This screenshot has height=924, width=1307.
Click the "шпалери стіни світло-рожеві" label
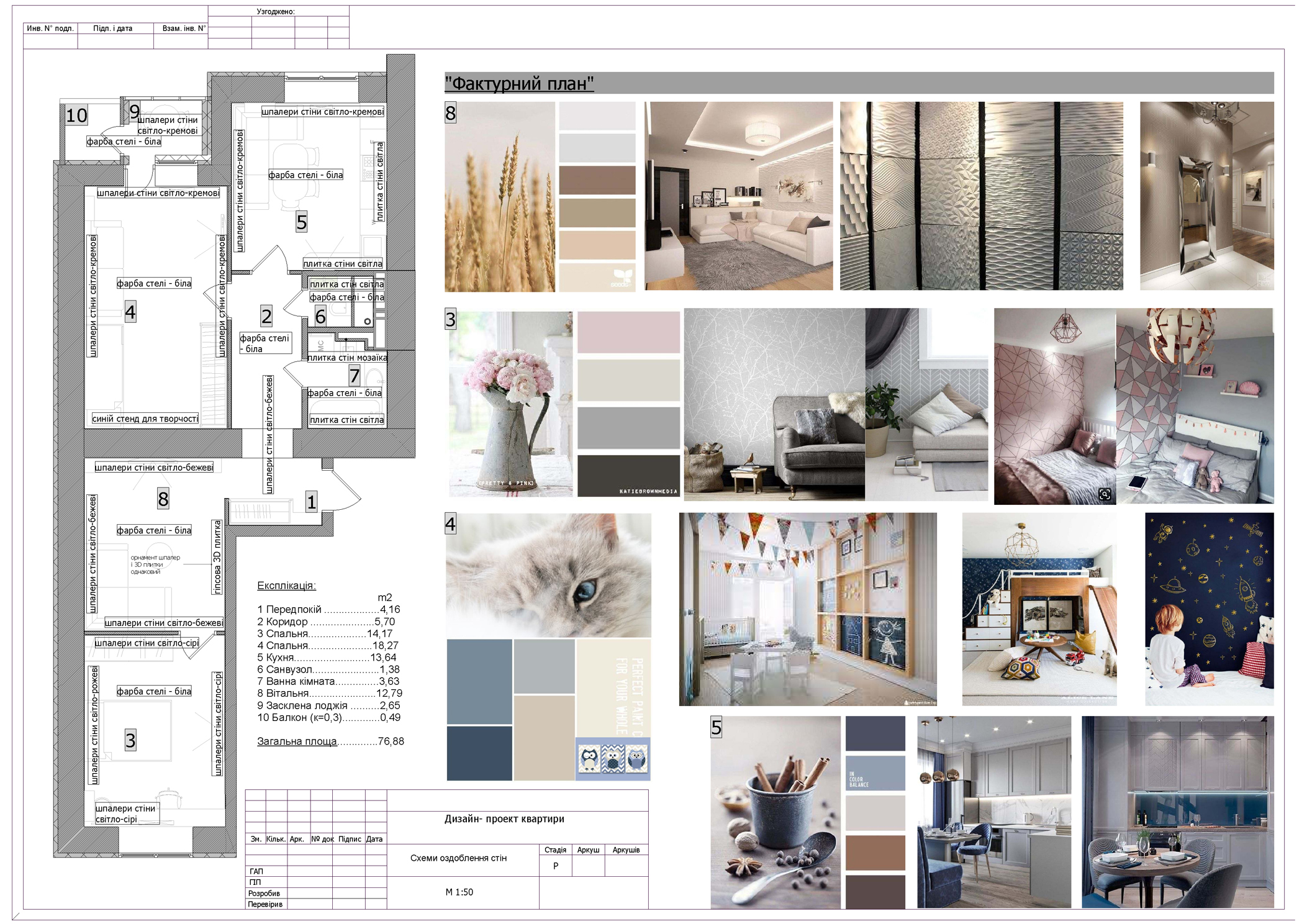click(x=94, y=725)
